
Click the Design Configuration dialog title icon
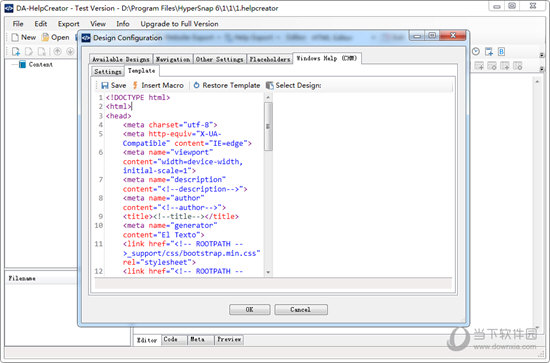click(86, 38)
